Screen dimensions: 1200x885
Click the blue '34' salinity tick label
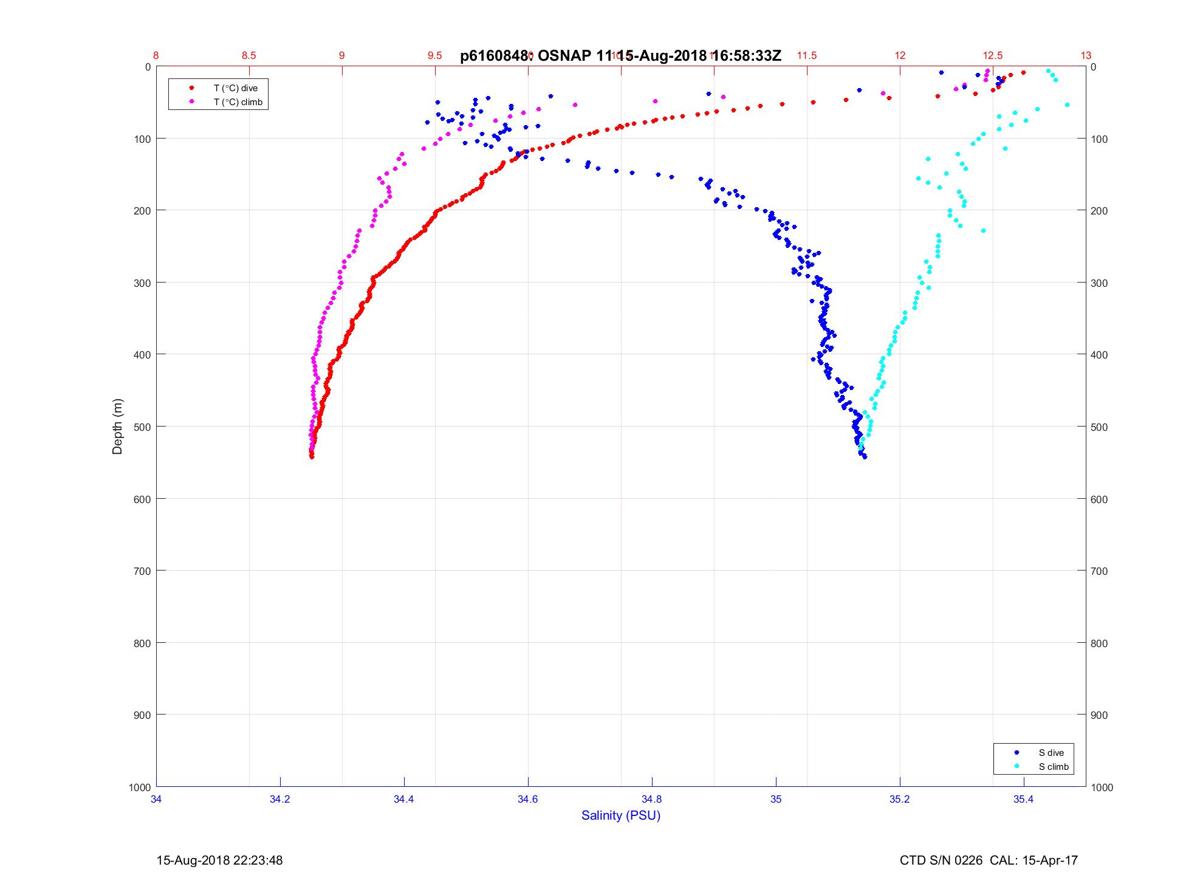tap(156, 799)
